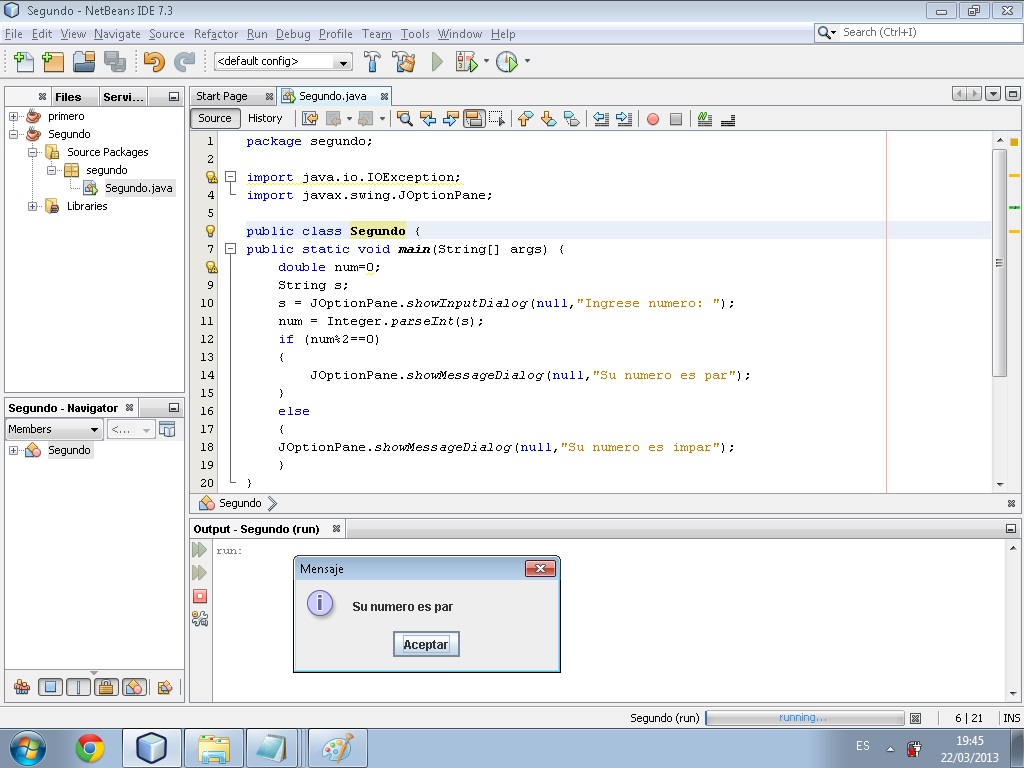Screen dimensions: 1024x770
Task: Run the project with the green arrow
Action: pyautogui.click(x=437, y=62)
